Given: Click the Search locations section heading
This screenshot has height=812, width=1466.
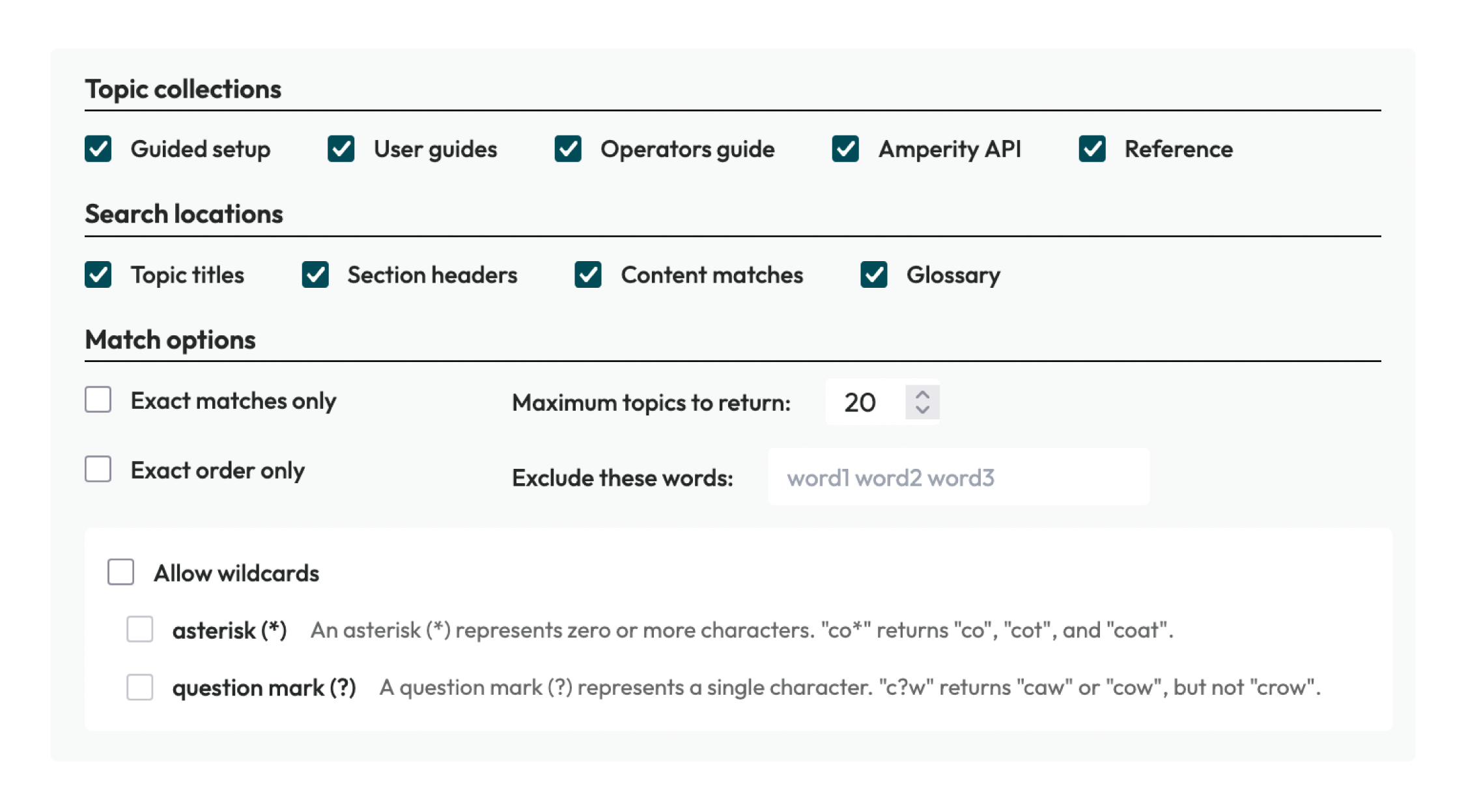Looking at the screenshot, I should point(184,214).
